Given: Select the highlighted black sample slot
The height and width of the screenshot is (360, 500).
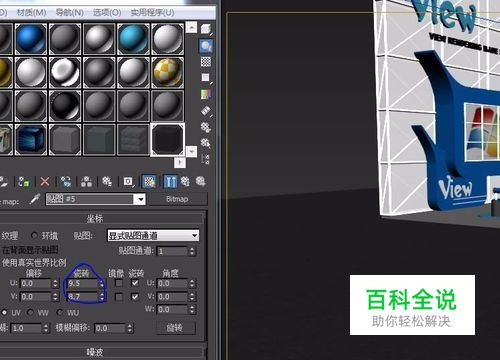Looking at the screenshot, I should click(168, 140).
